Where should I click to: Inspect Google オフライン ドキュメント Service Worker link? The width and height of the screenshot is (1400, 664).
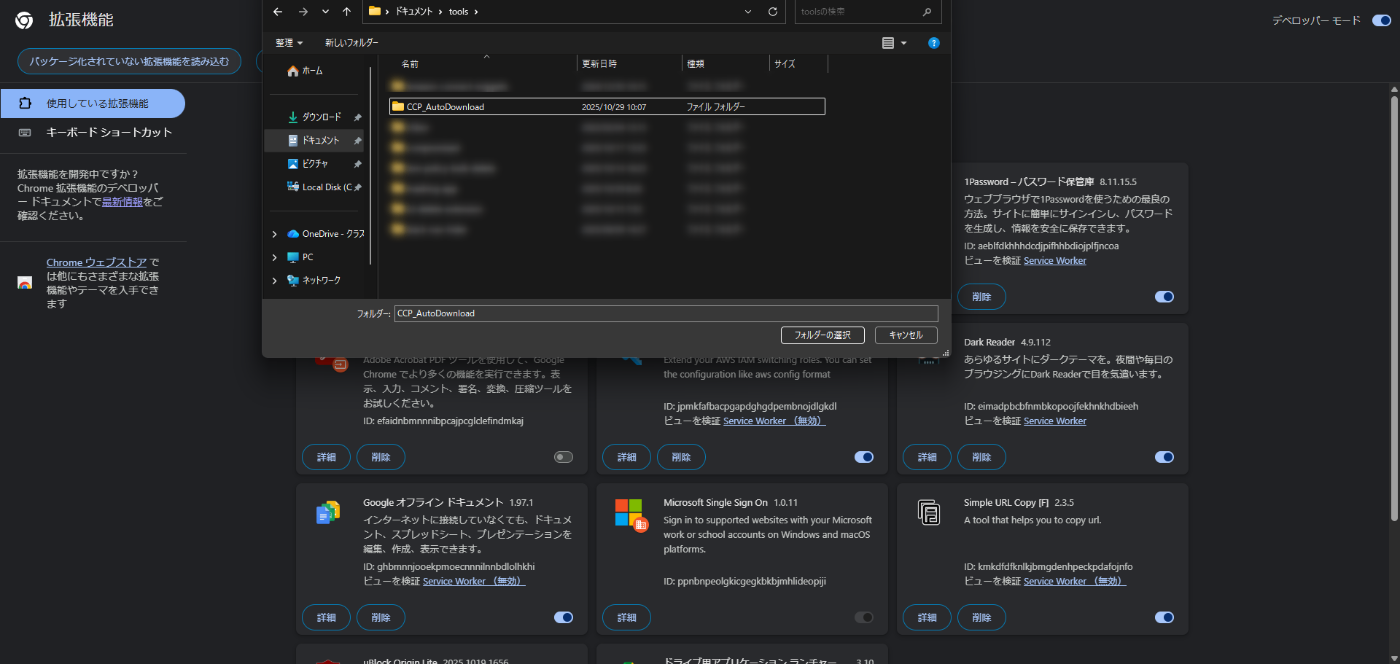[x=474, y=581]
